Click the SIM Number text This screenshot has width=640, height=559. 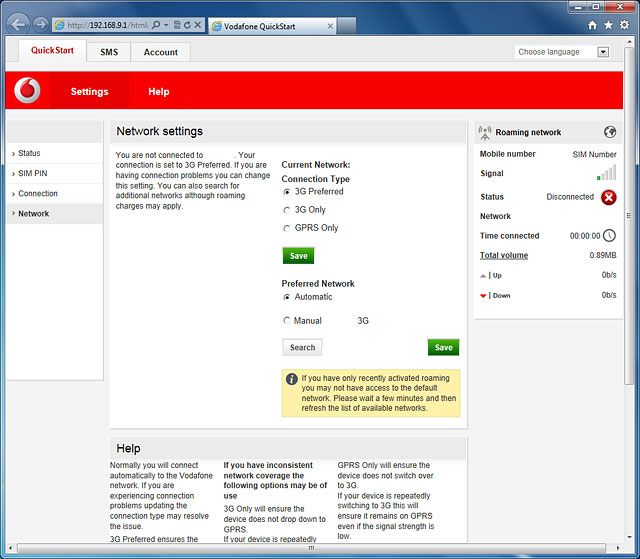tap(594, 154)
